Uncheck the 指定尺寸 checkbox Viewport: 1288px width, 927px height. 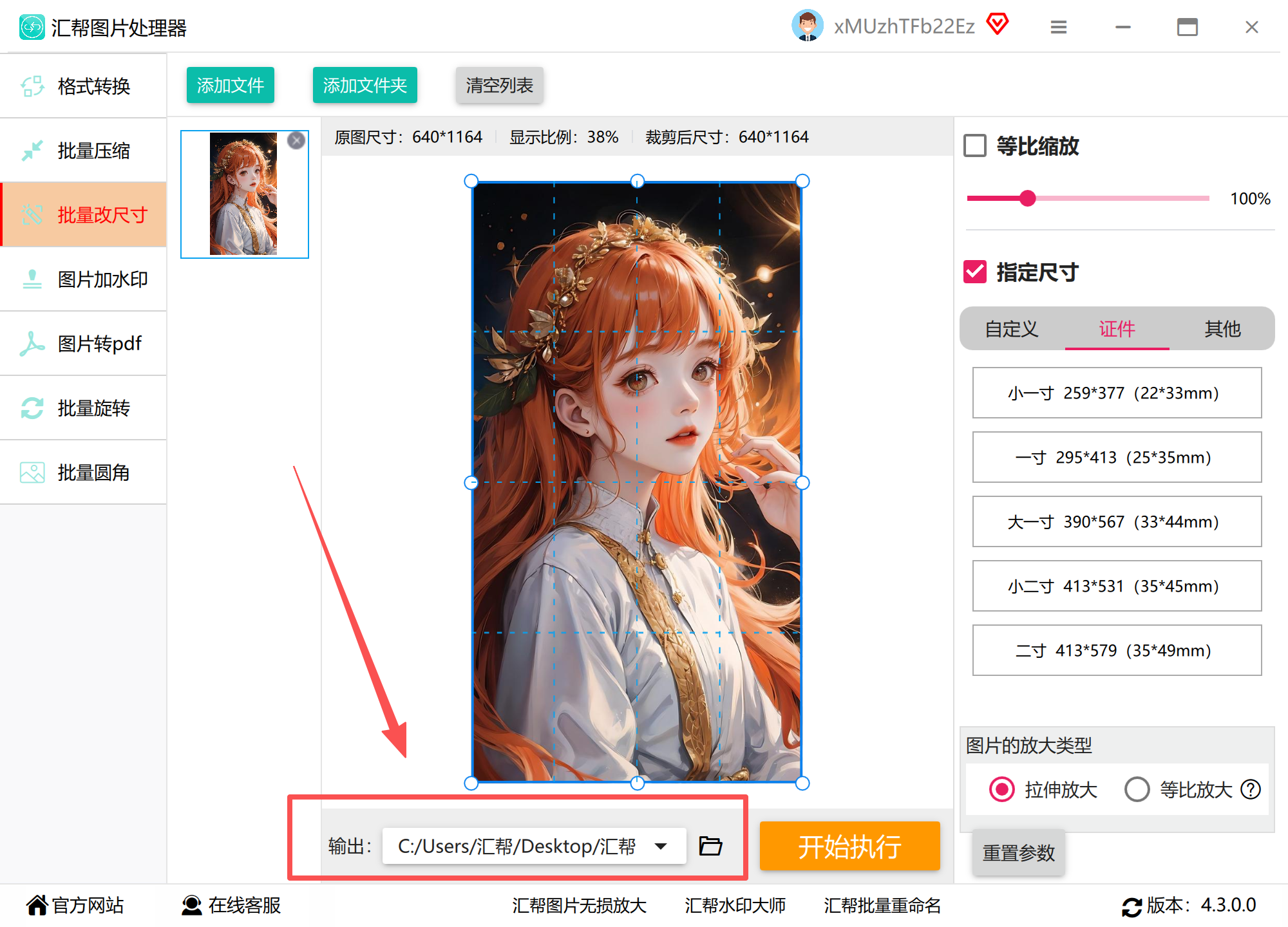(975, 272)
